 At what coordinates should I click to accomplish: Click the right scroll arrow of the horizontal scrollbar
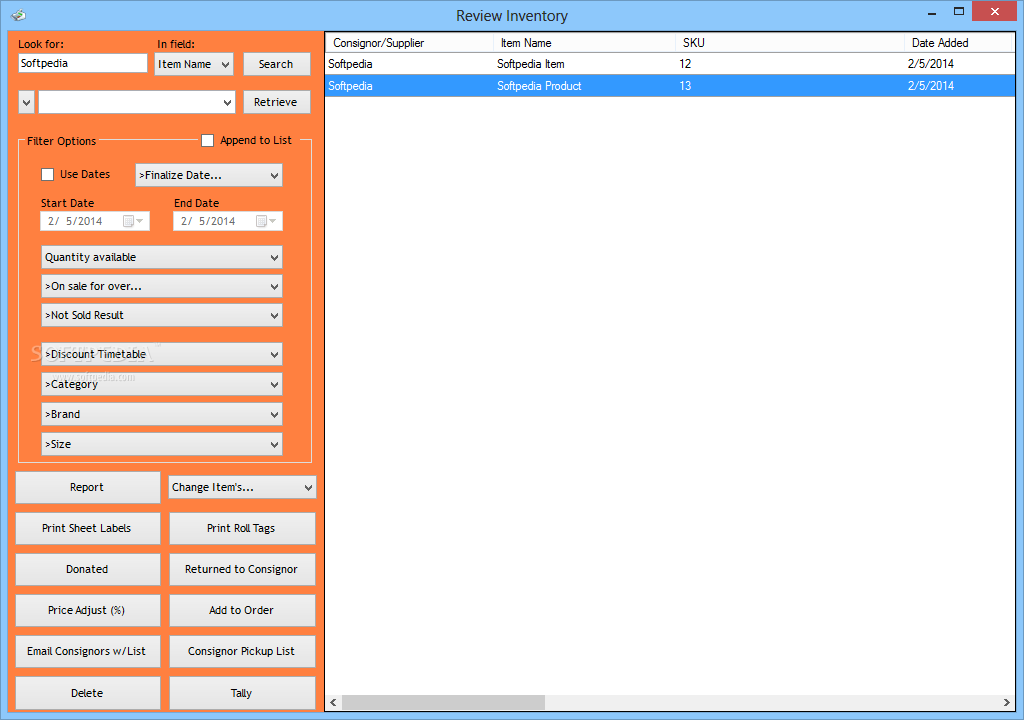click(x=1006, y=702)
